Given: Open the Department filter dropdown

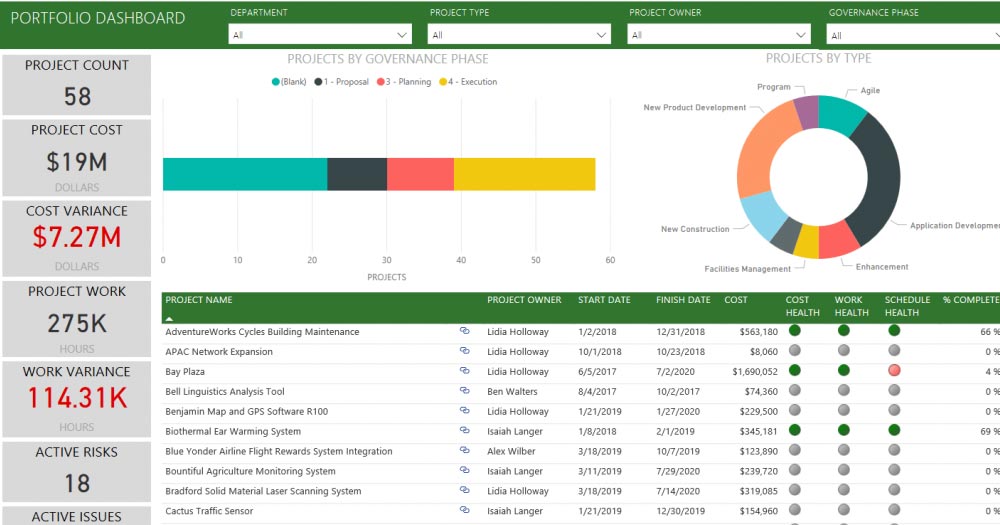Looking at the screenshot, I should coord(320,34).
